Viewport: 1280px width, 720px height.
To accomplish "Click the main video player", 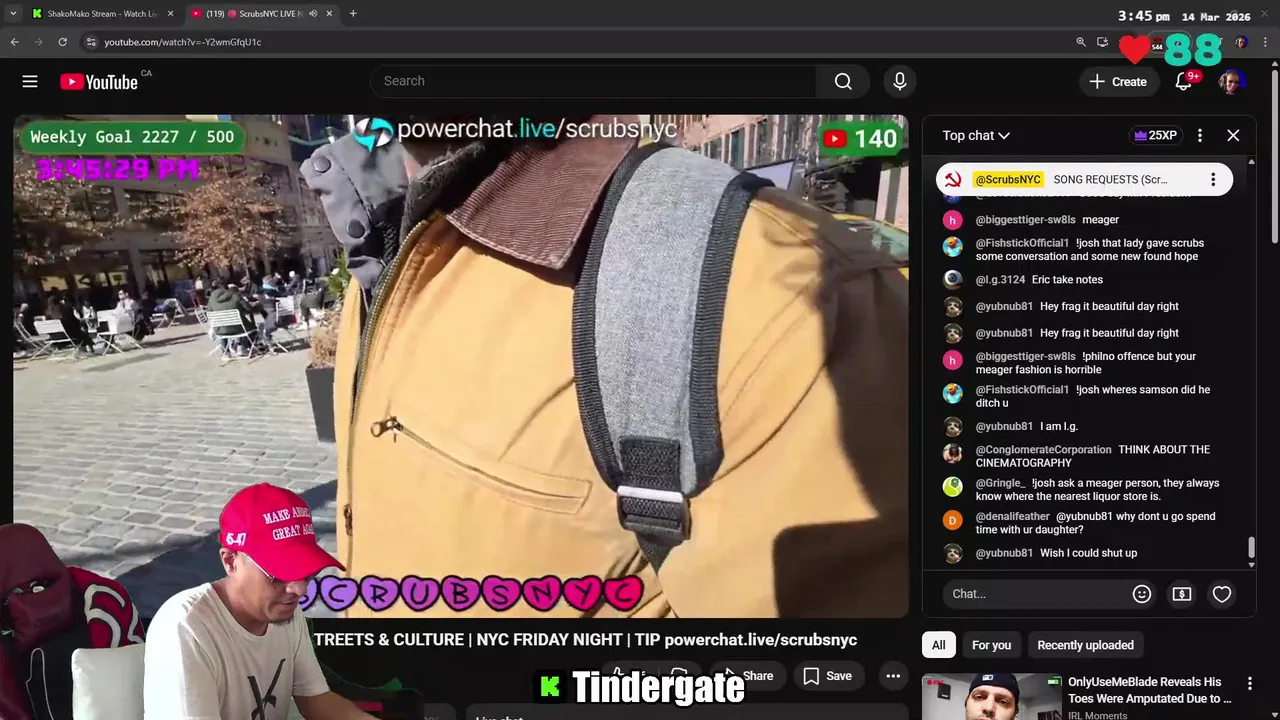I will pos(460,366).
